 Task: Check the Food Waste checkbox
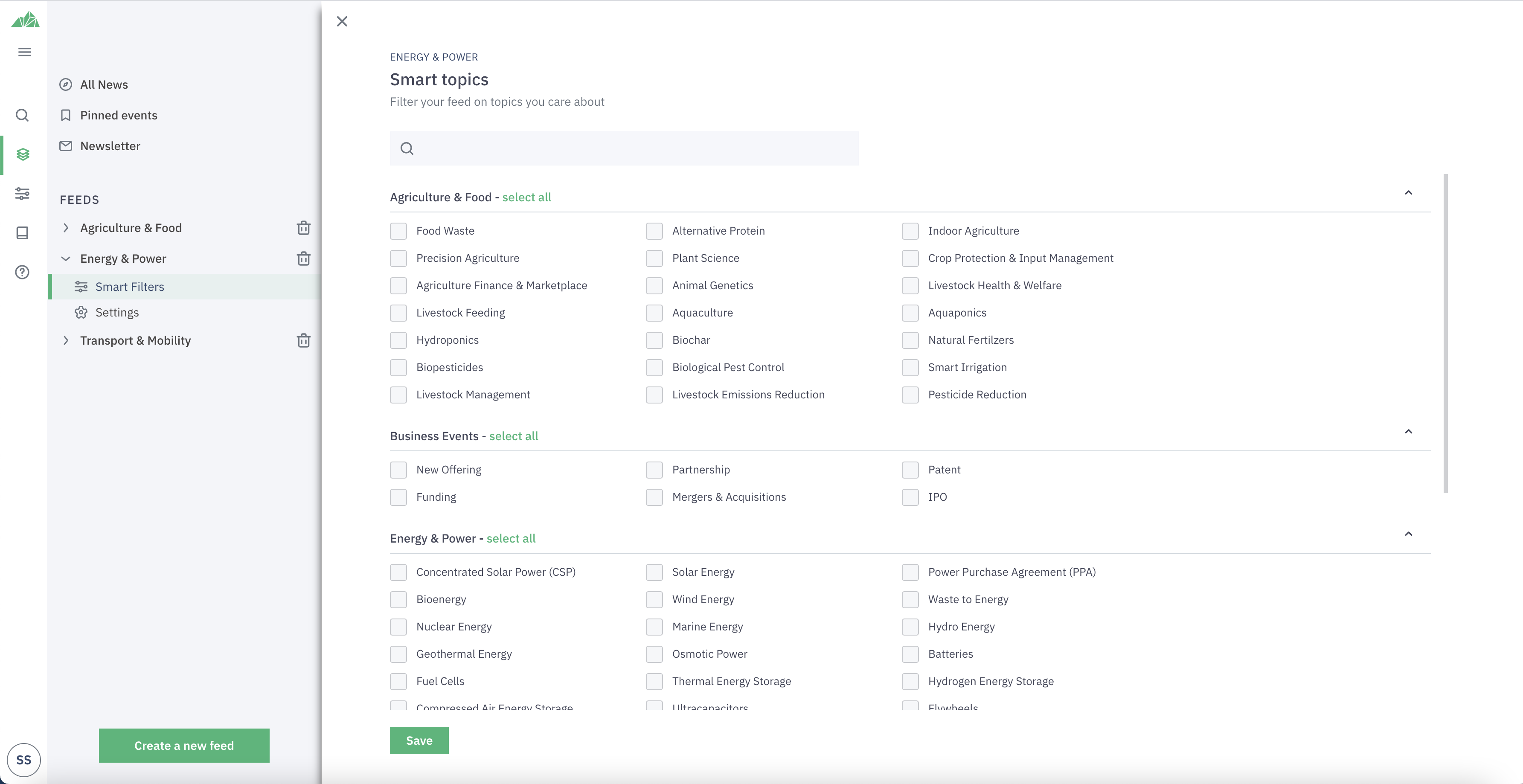click(x=398, y=231)
